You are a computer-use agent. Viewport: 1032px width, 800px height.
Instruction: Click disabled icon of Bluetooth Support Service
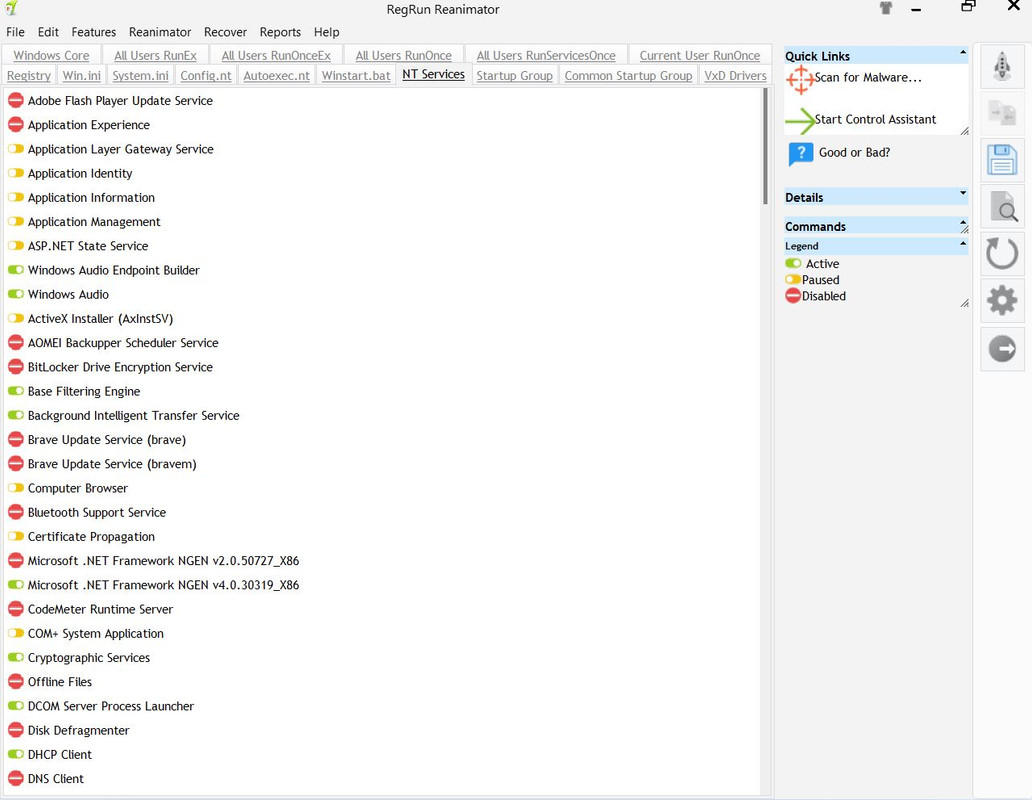[x=16, y=512]
